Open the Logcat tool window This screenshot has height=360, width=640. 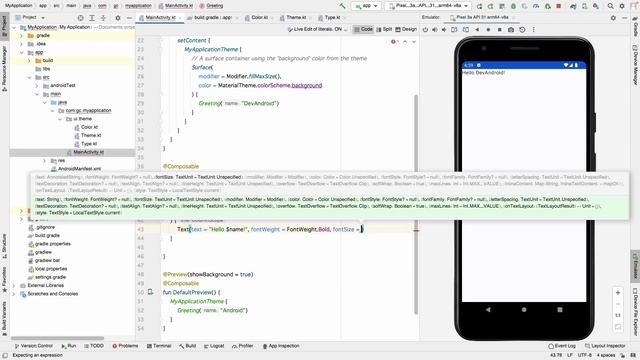point(214,346)
